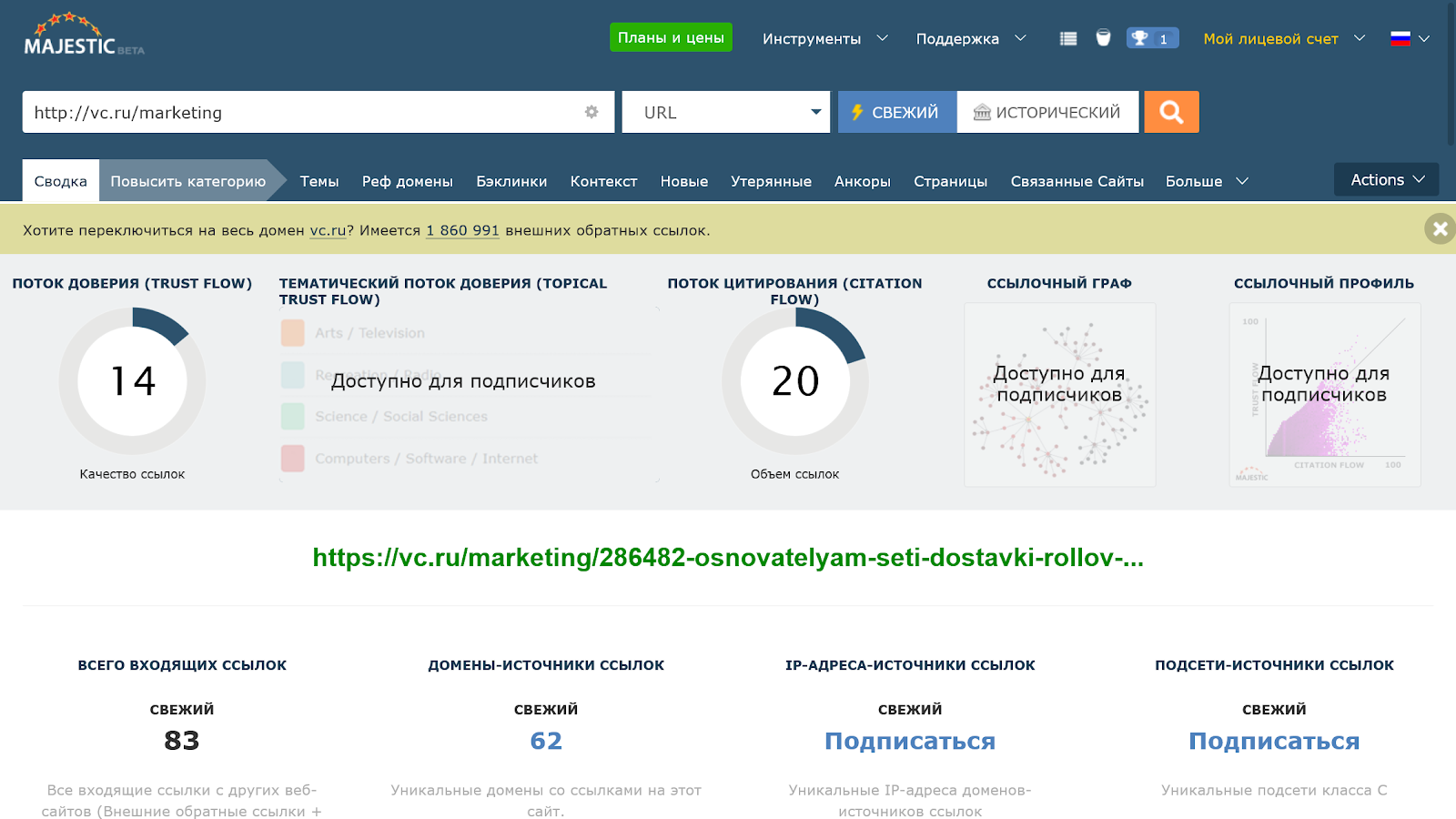The image size is (1456, 819).
Task: Open the Ссылочный профиль chart thumbnail
Action: [x=1325, y=395]
